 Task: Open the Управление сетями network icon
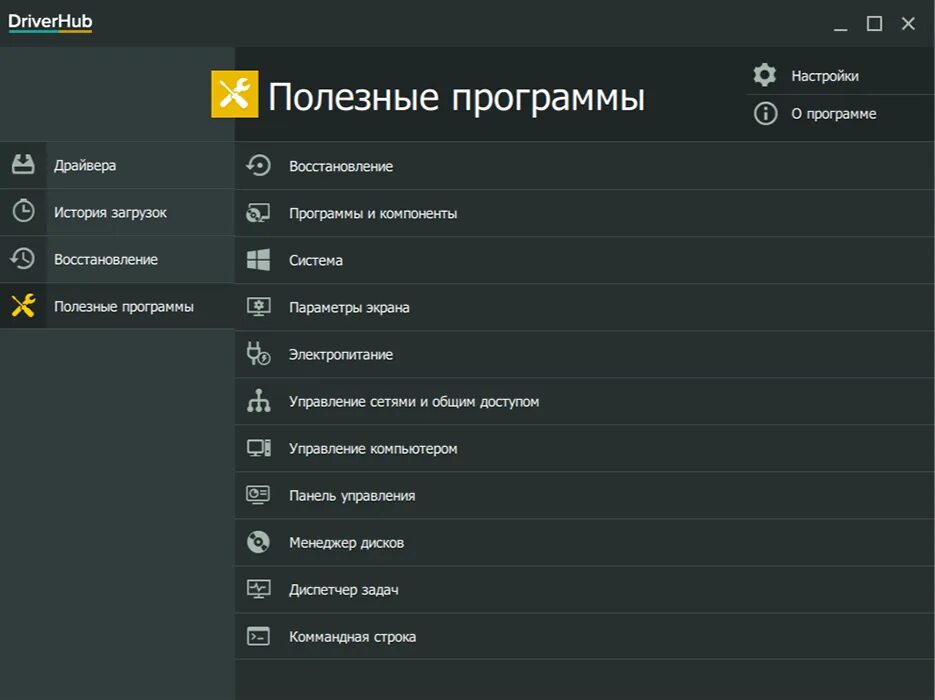click(258, 401)
